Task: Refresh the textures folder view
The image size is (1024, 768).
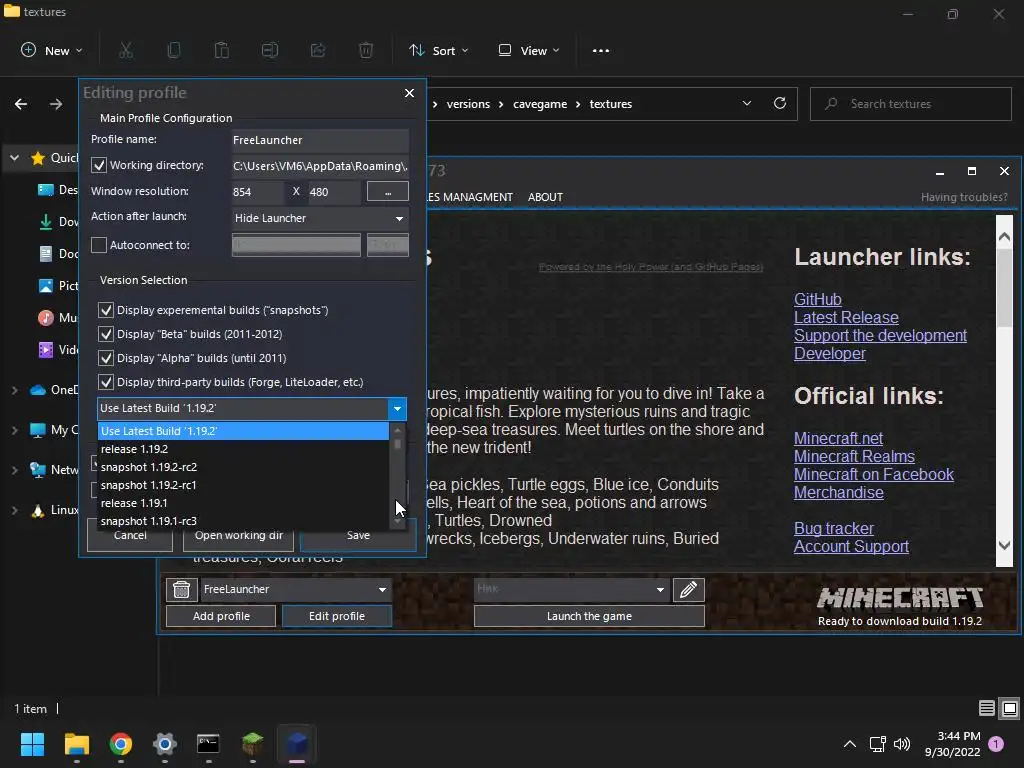Action: 780,103
